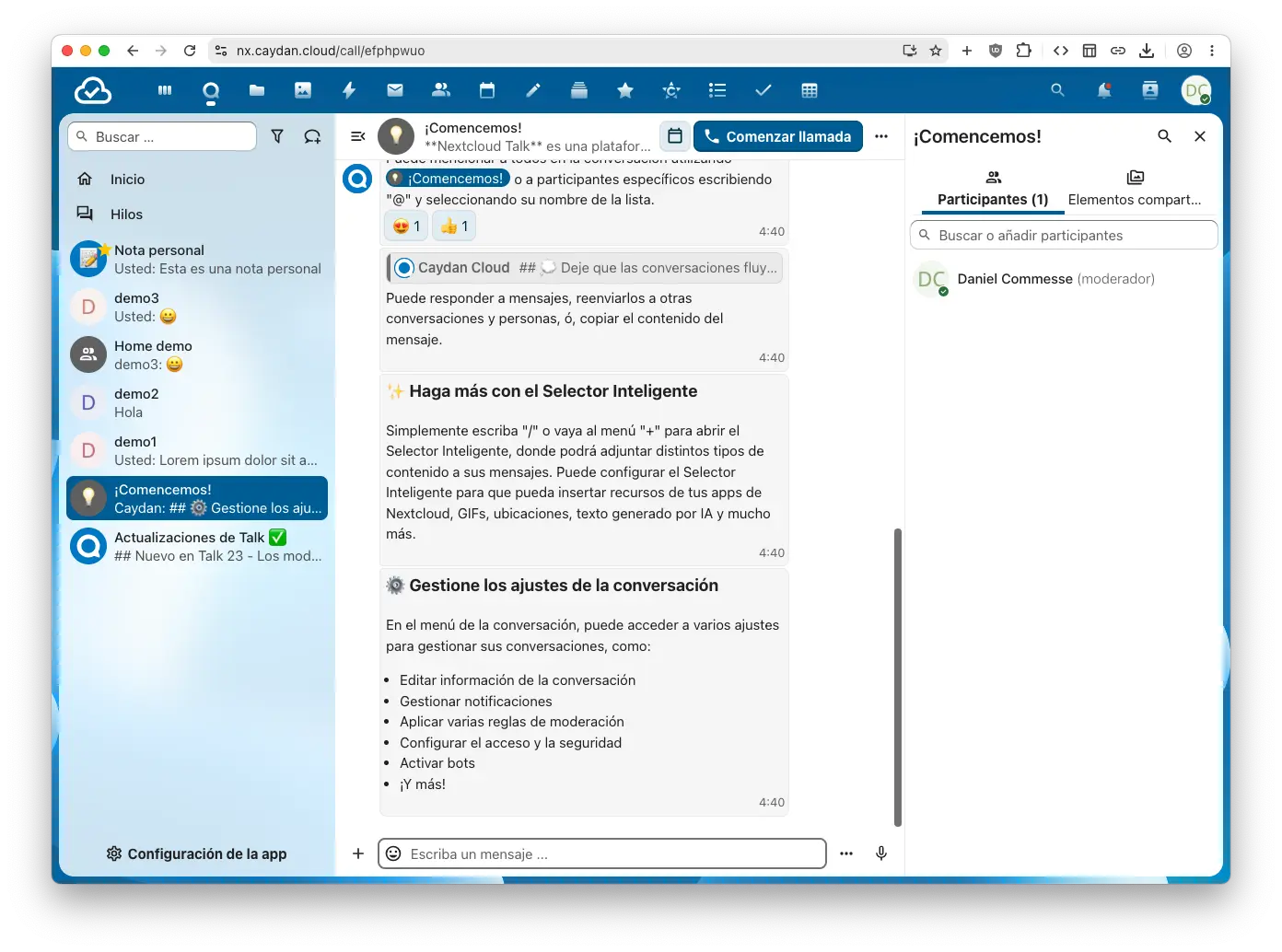Open the Contacts people icon in the top bar
This screenshot has width=1282, height=952.
pos(441,90)
